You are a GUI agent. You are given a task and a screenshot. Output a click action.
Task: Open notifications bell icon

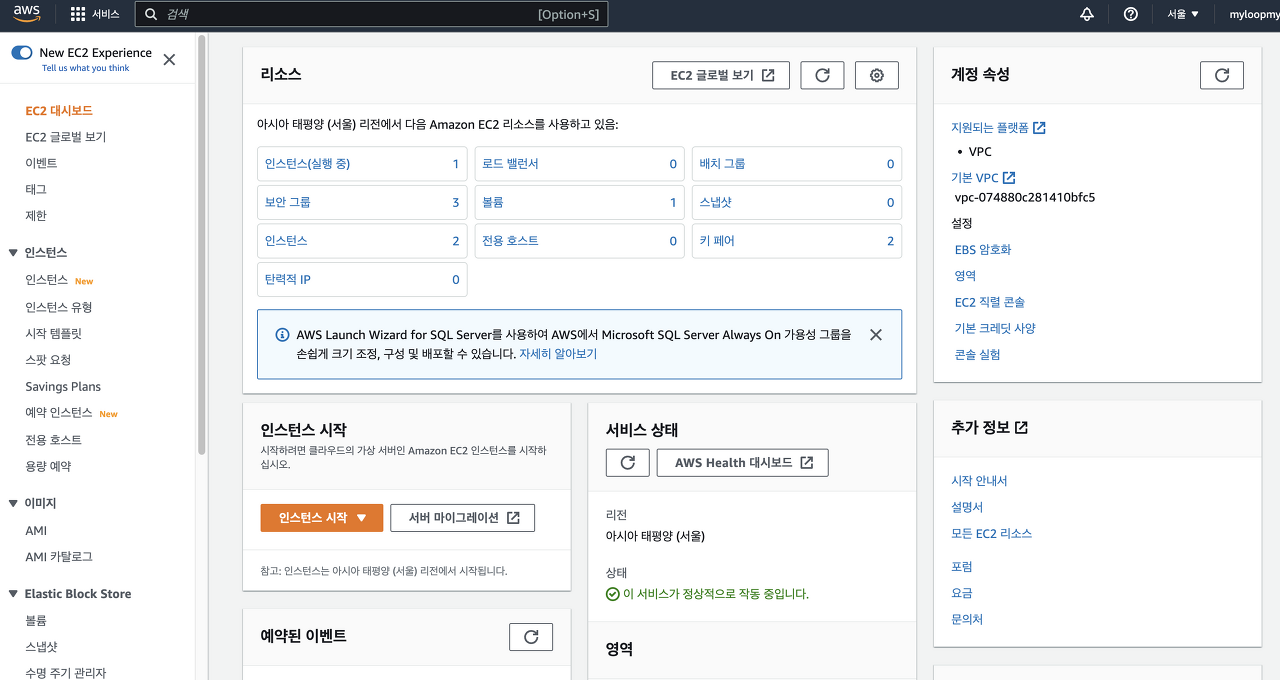pyautogui.click(x=1087, y=14)
